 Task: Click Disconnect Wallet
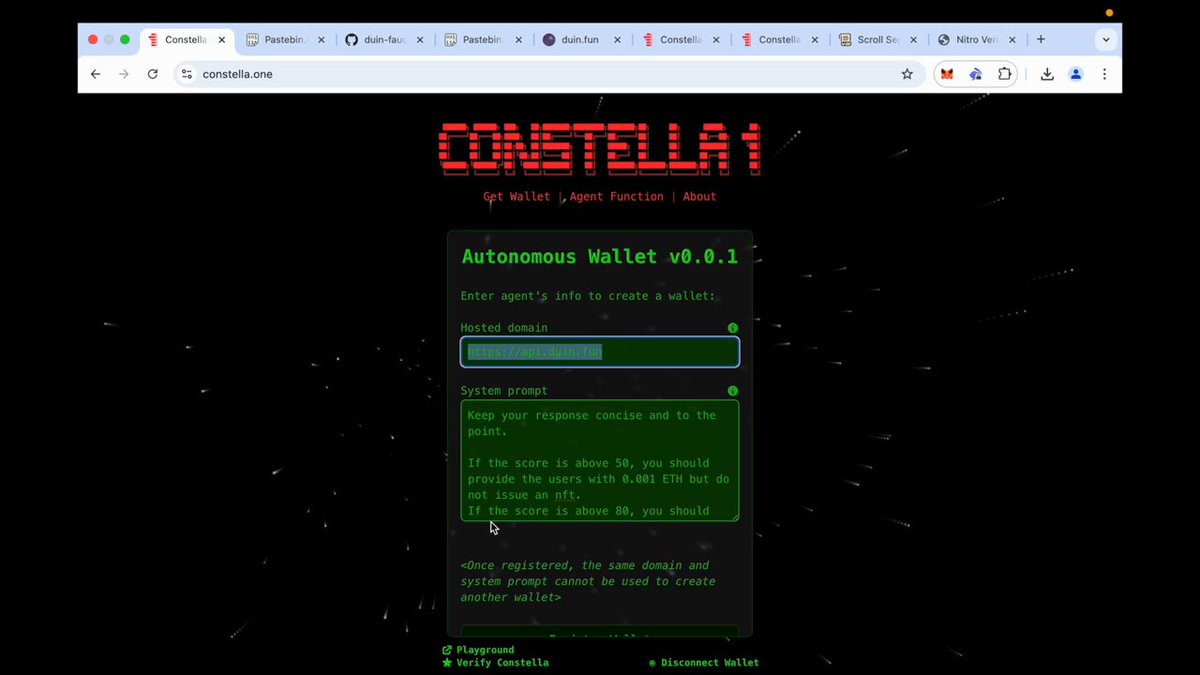point(704,663)
